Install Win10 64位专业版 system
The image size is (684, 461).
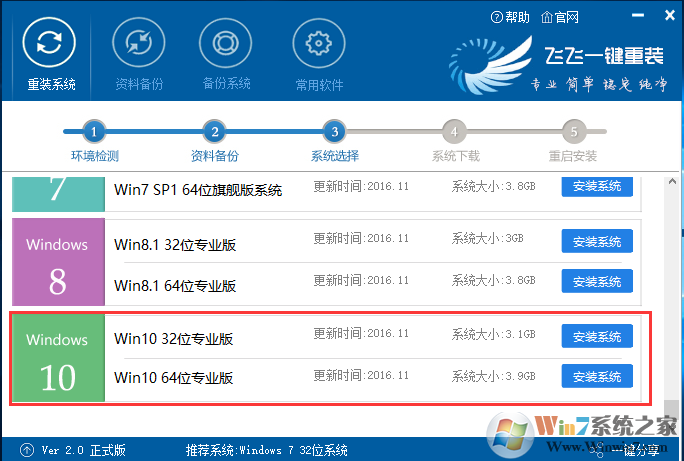coord(597,376)
